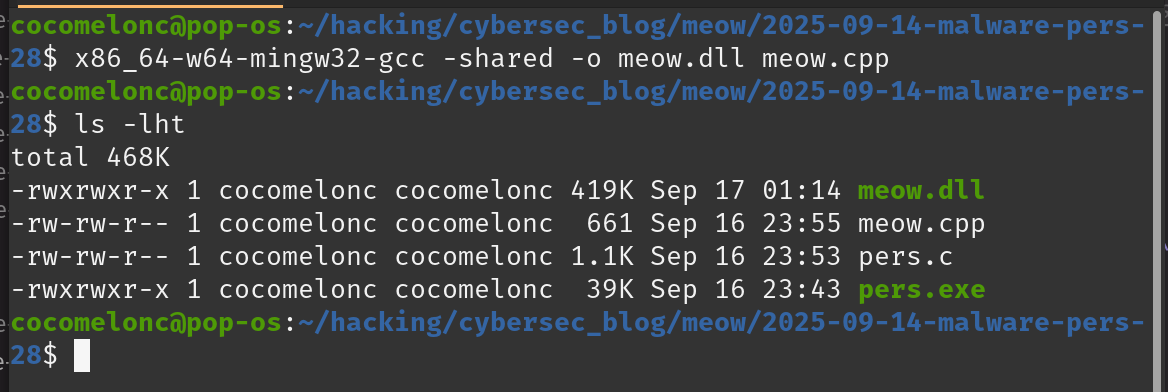Image resolution: width=1168 pixels, height=392 pixels.
Task: Click the orange active tab indicator at top
Action: click(x=150, y=5)
